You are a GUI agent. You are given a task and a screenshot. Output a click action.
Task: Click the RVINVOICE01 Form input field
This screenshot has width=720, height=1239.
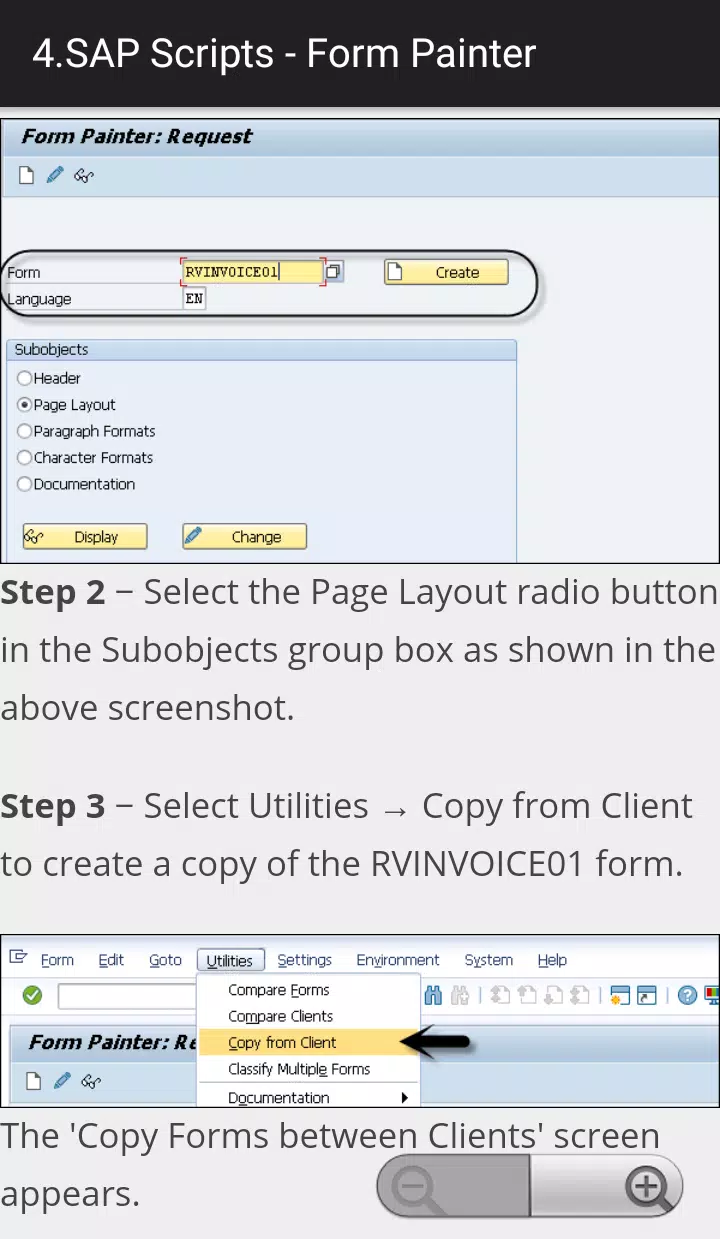(x=253, y=271)
